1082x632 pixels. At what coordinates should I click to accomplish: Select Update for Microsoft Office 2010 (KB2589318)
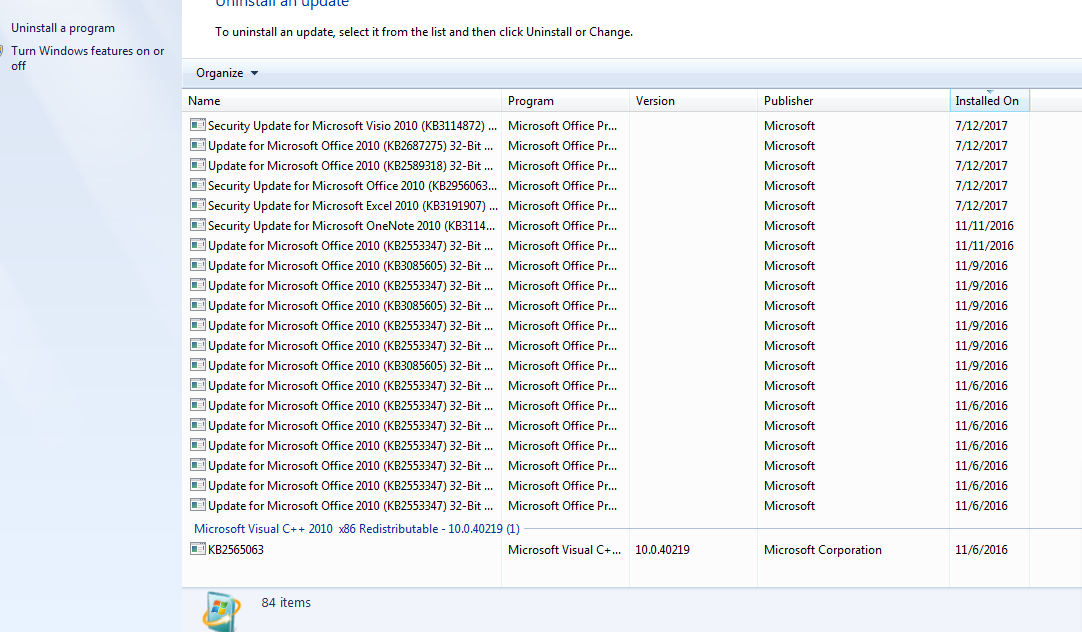point(351,166)
